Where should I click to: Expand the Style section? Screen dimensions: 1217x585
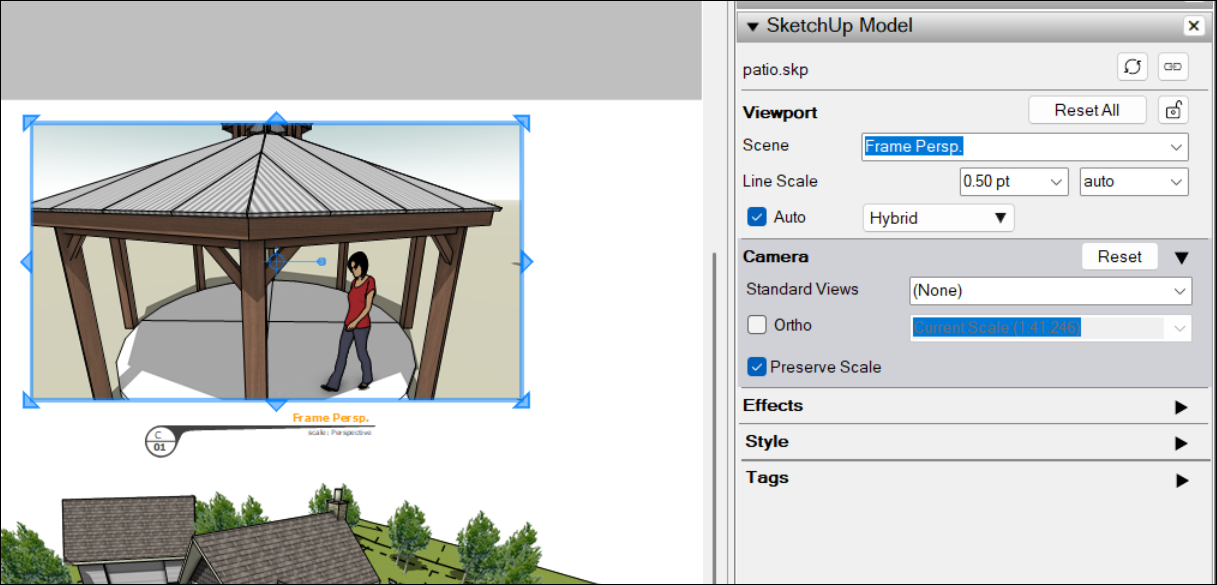click(x=1182, y=441)
